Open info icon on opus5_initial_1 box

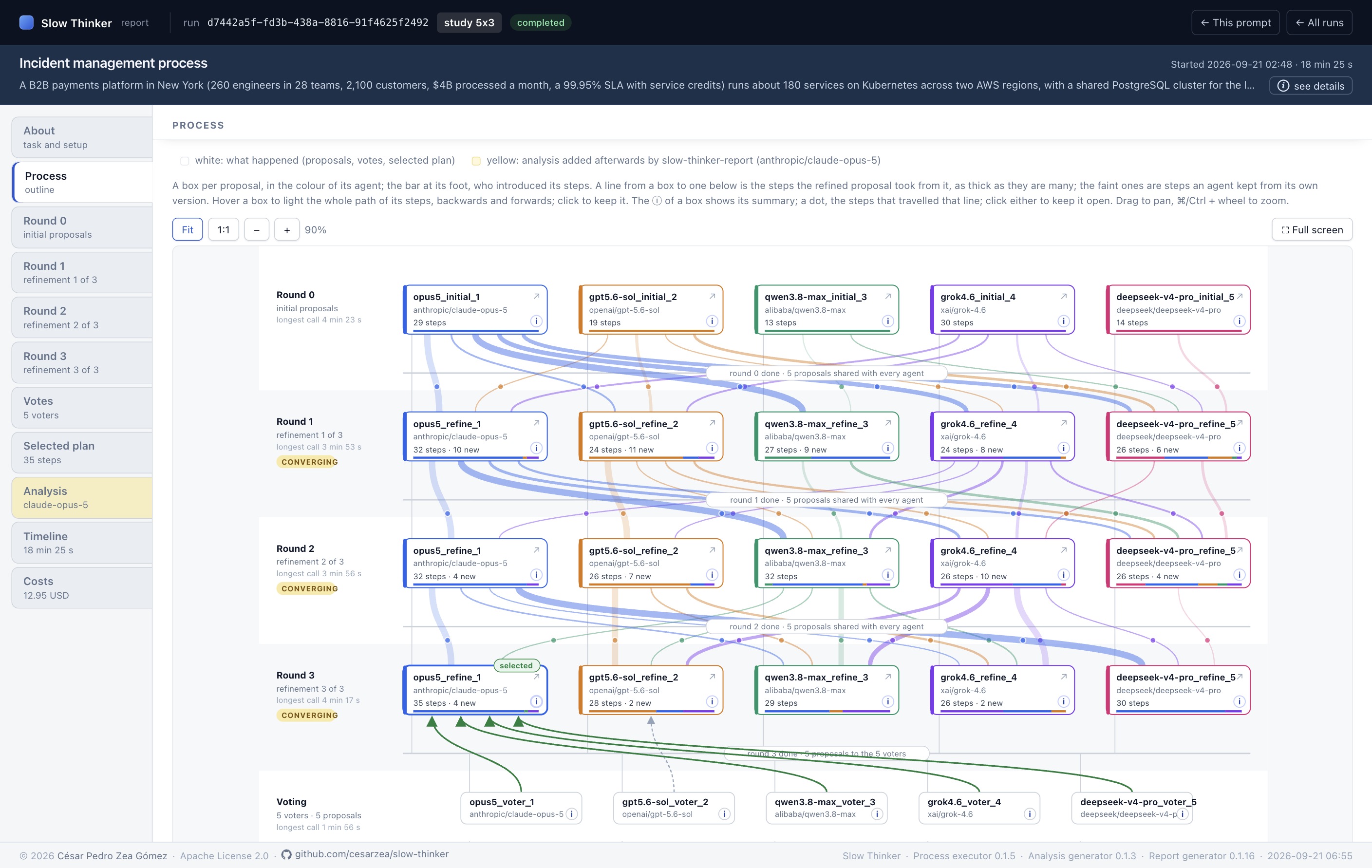(x=536, y=321)
